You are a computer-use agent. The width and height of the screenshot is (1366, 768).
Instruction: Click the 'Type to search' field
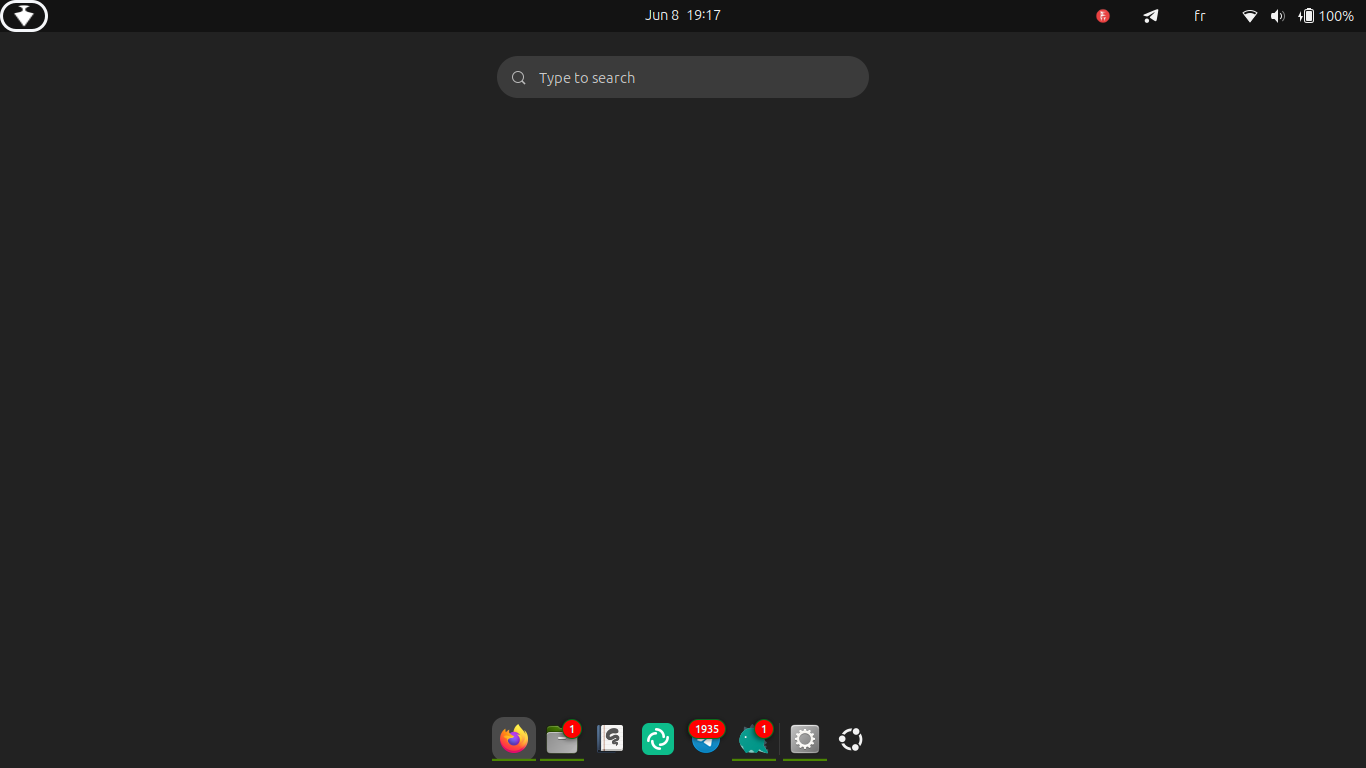(x=683, y=77)
